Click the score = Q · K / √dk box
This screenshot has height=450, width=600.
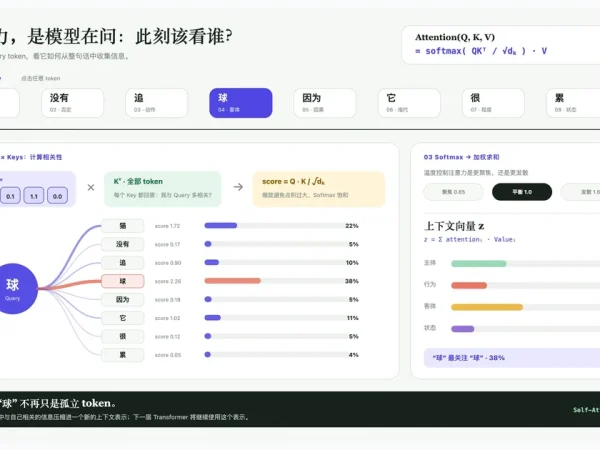(319, 189)
